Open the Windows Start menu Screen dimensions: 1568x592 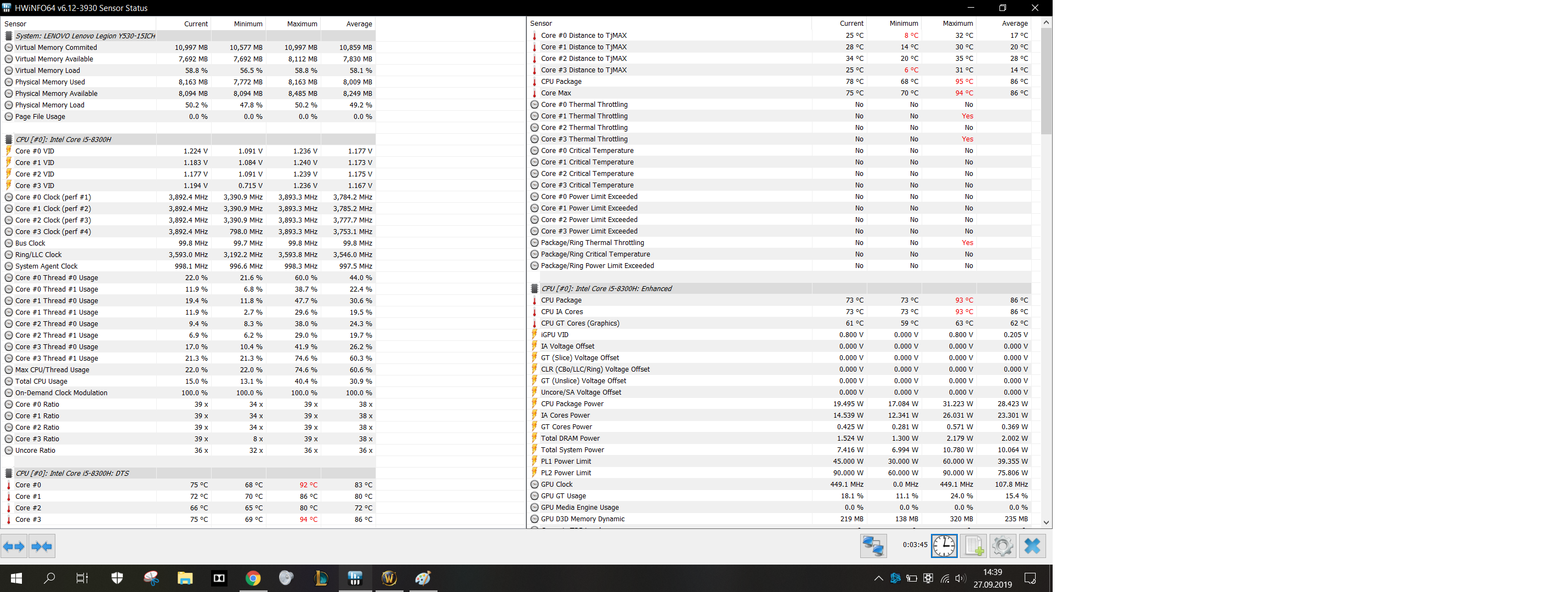pyautogui.click(x=16, y=578)
